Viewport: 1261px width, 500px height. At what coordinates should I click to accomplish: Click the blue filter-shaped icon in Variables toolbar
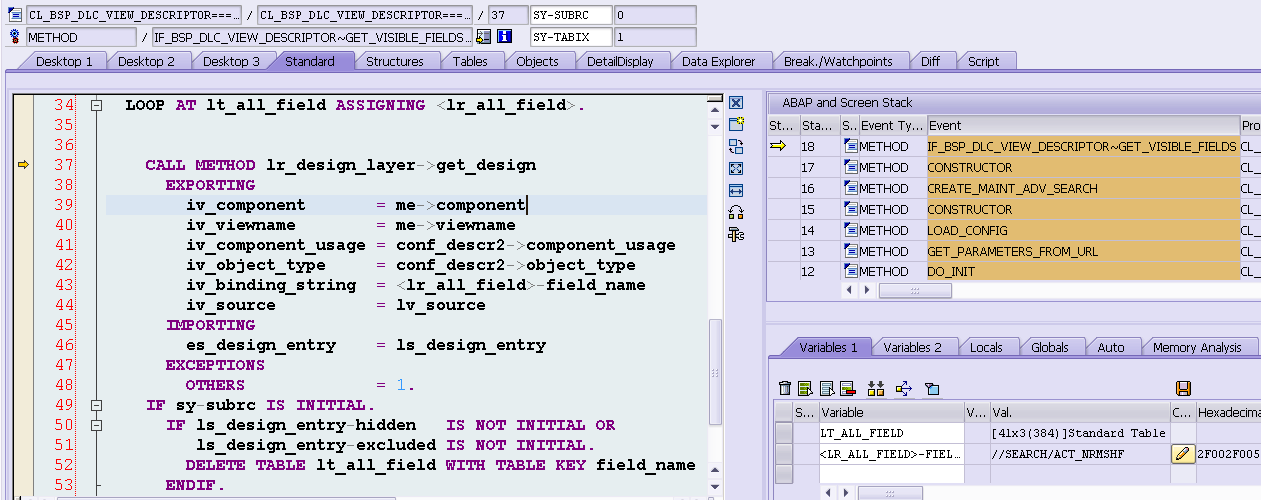click(931, 388)
